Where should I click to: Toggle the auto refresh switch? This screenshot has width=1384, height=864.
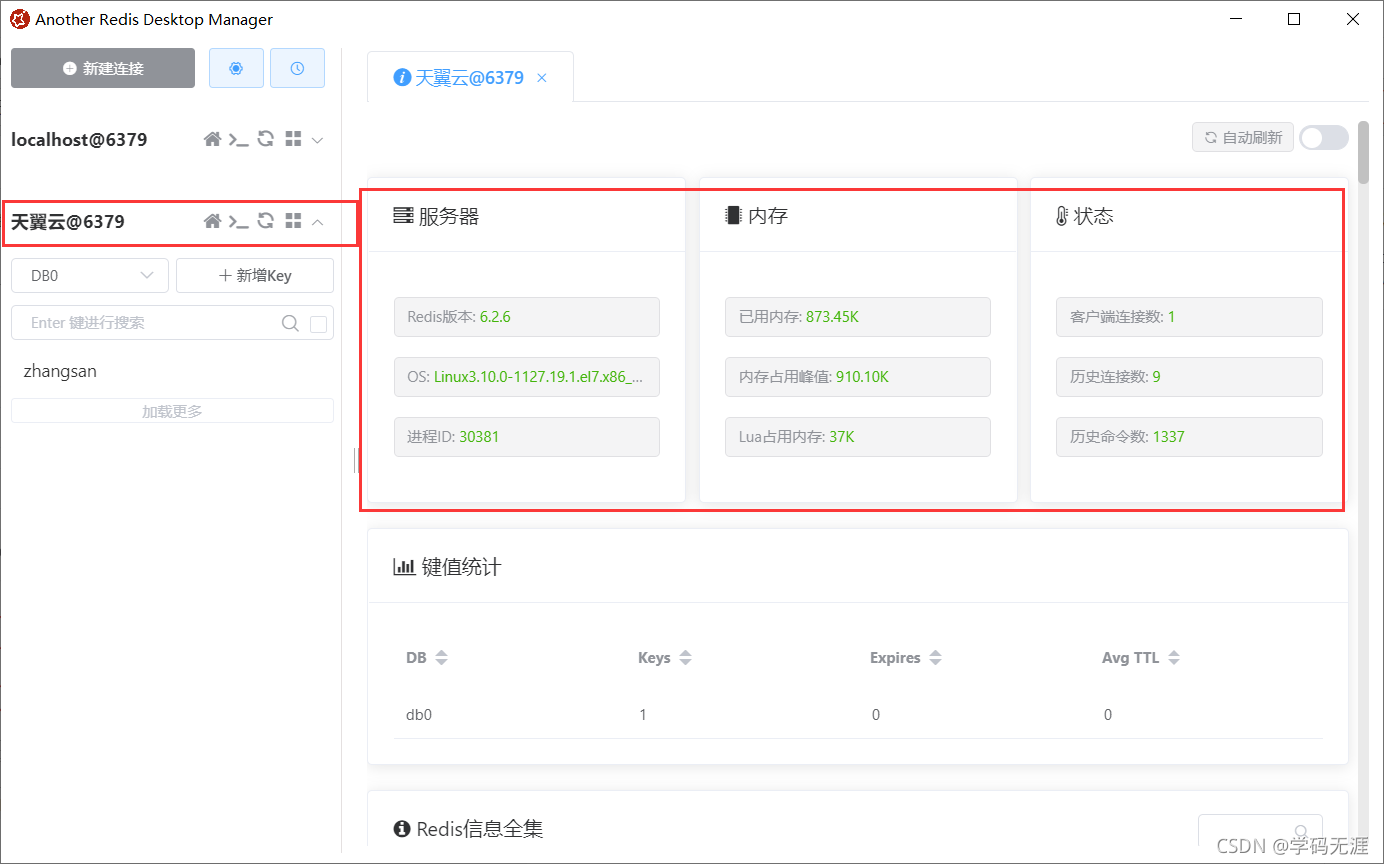[1324, 137]
